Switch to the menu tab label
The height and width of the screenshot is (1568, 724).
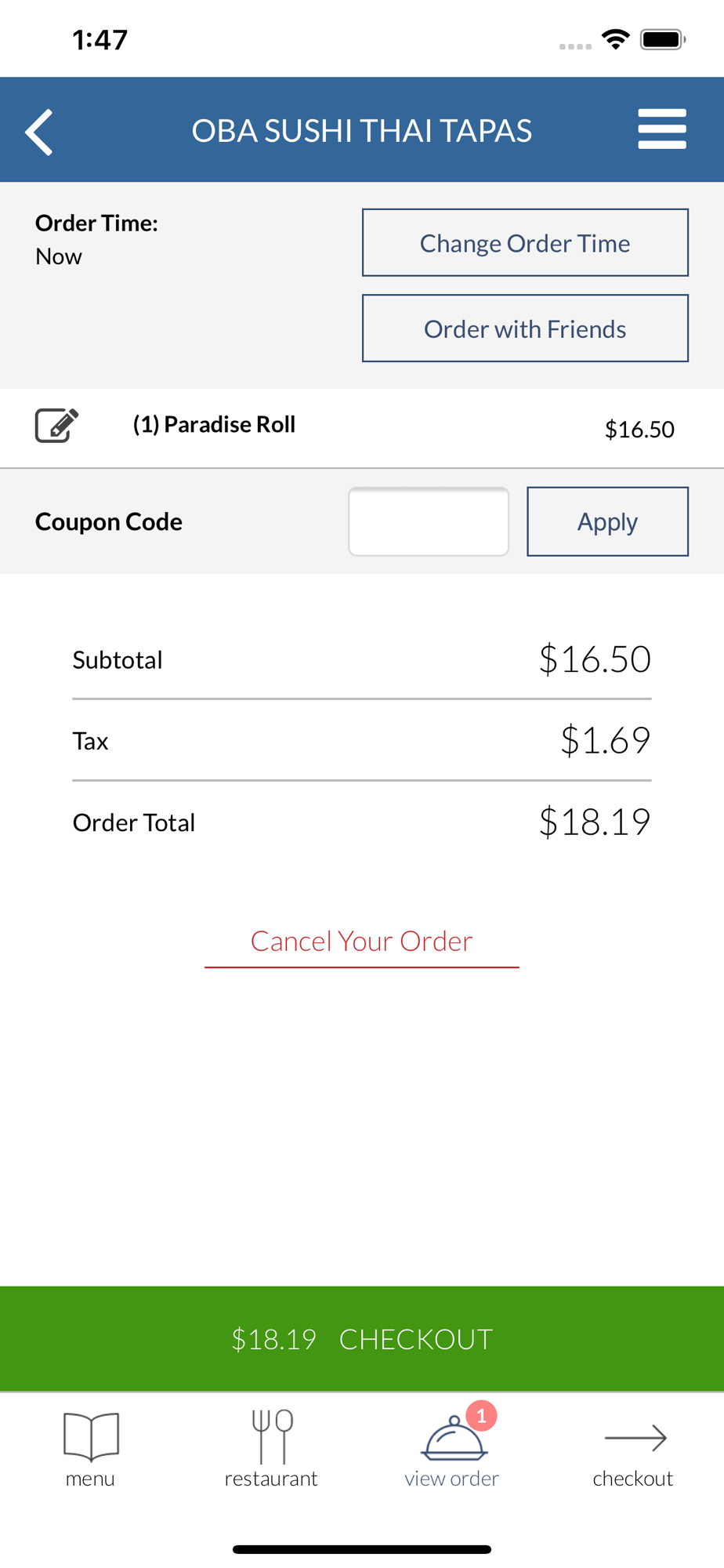click(90, 1479)
